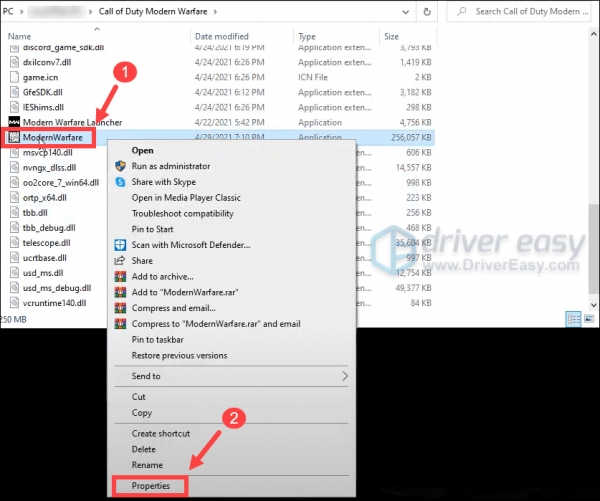
Task: Sort by Date modified column header
Action: point(222,36)
